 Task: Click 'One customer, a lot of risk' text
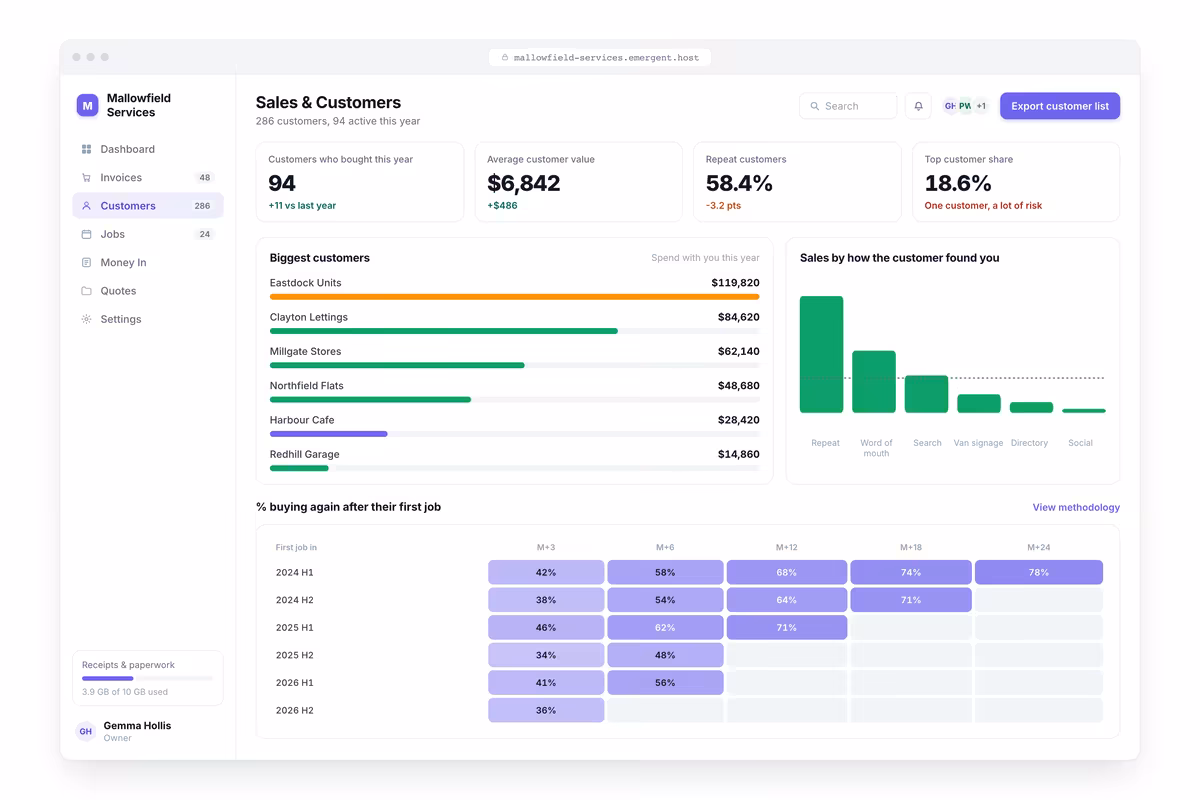pos(983,206)
